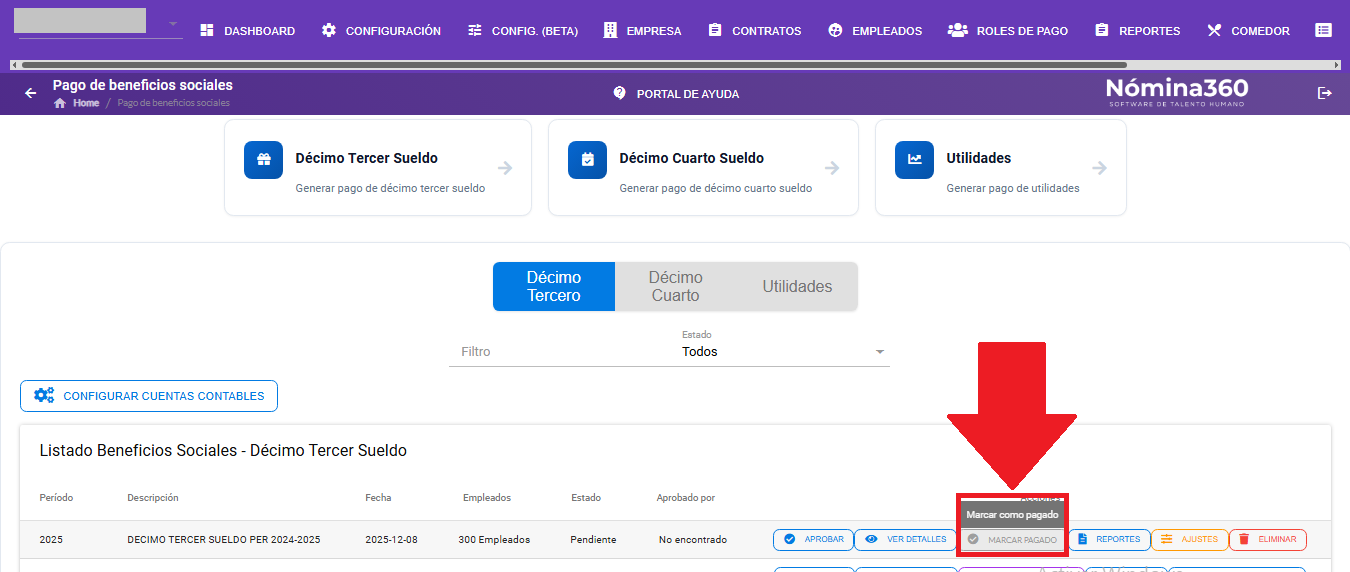Open the Roles de Pago menu
This screenshot has width=1350, height=572.
point(1008,31)
